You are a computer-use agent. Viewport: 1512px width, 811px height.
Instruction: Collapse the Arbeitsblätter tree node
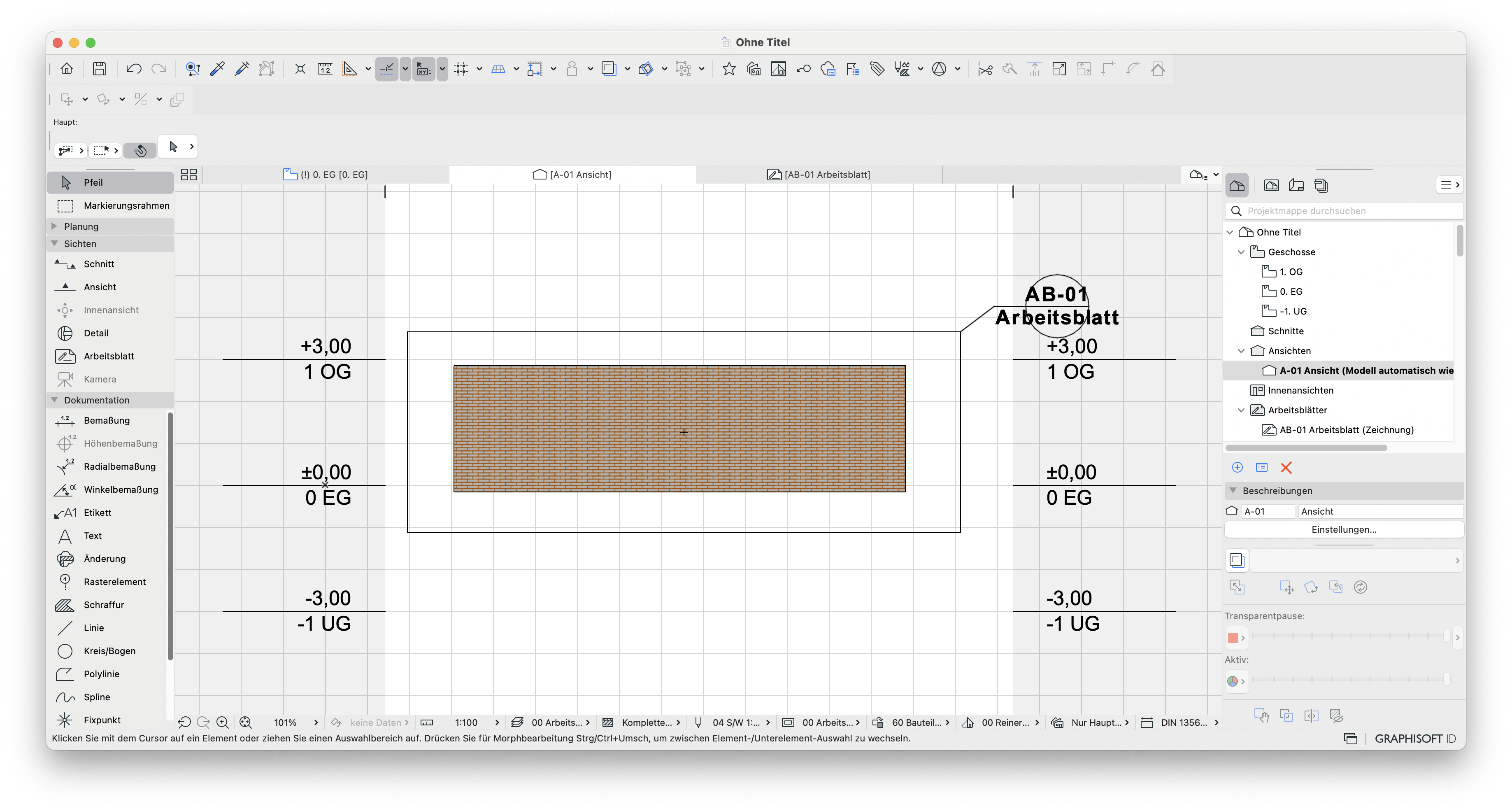(x=1241, y=410)
